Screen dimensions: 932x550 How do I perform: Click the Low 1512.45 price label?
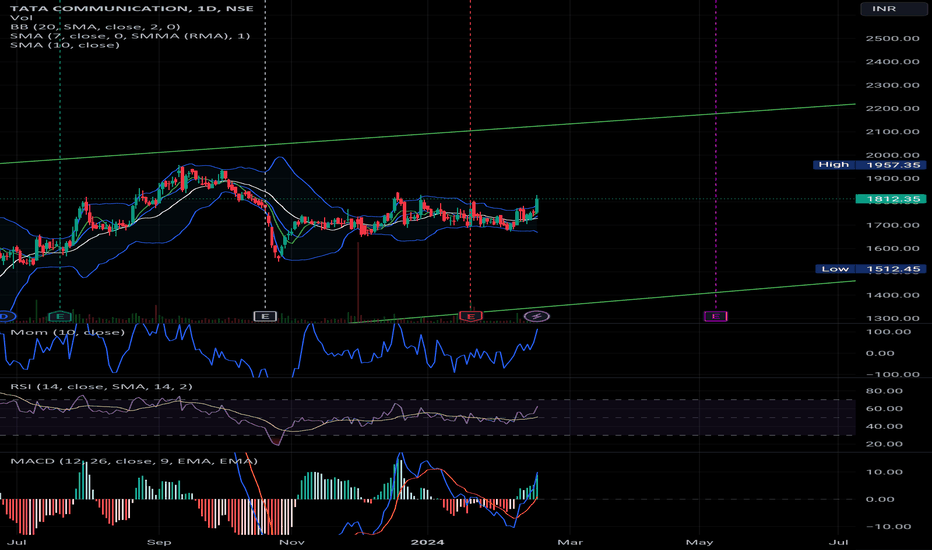(x=871, y=269)
